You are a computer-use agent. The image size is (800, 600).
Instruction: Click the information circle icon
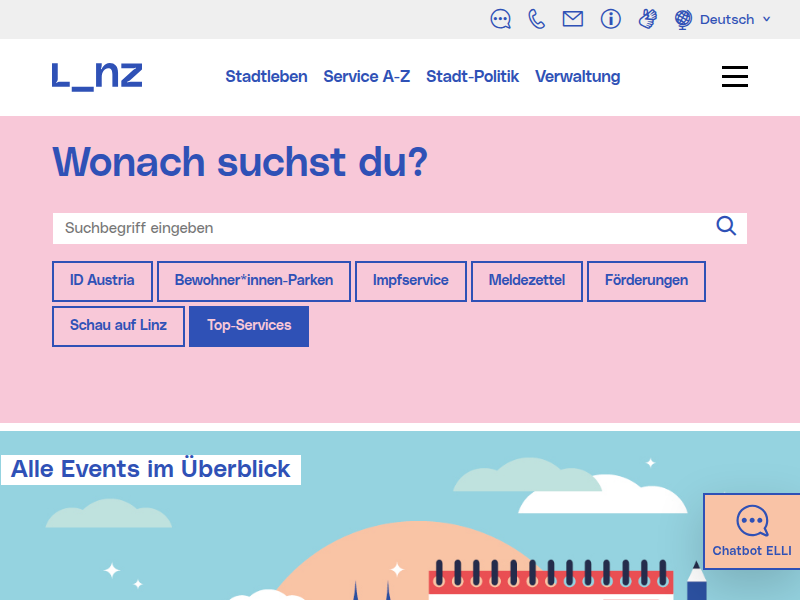pos(611,19)
